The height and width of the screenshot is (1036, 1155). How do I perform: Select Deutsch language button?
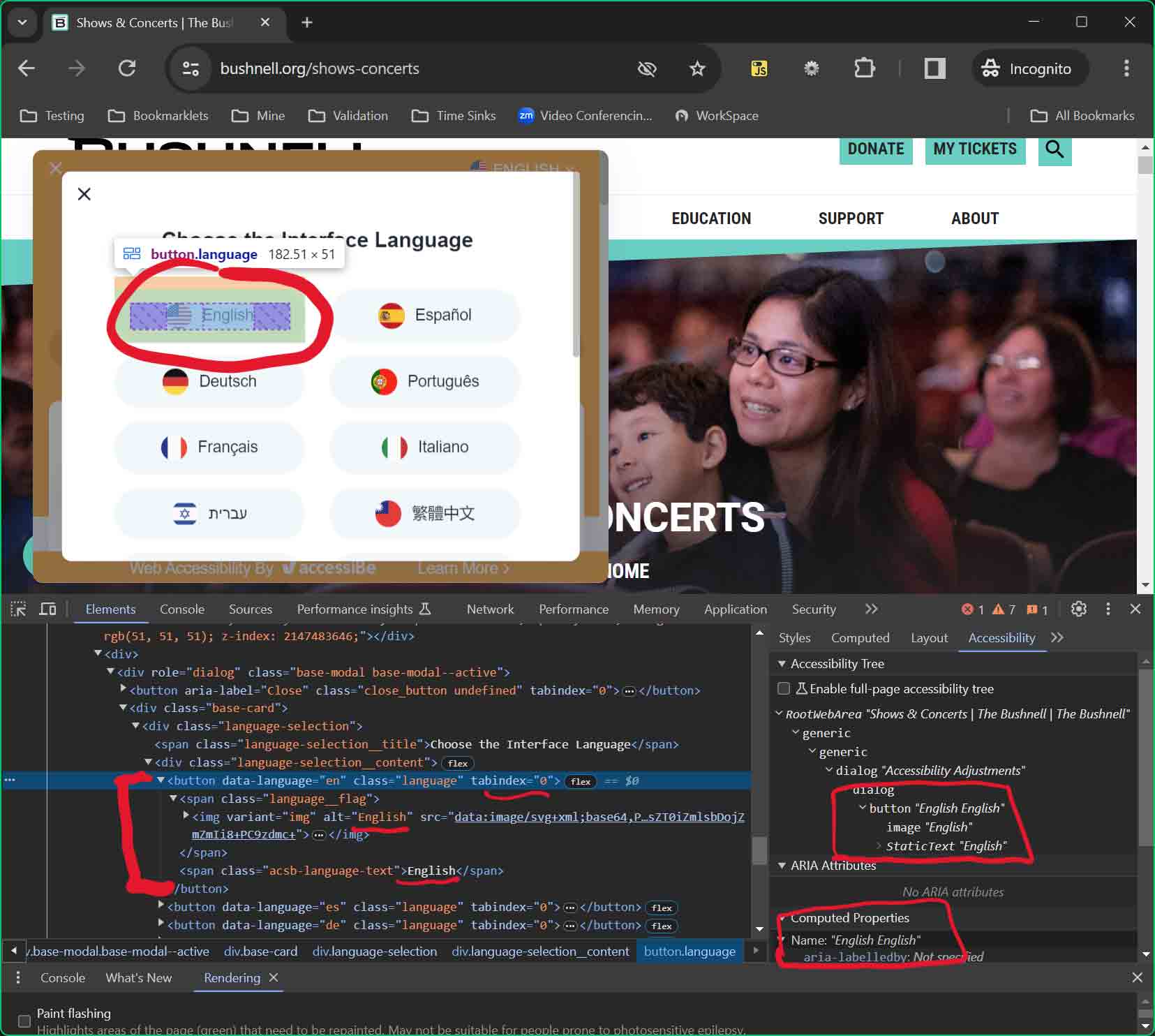pyautogui.click(x=209, y=381)
